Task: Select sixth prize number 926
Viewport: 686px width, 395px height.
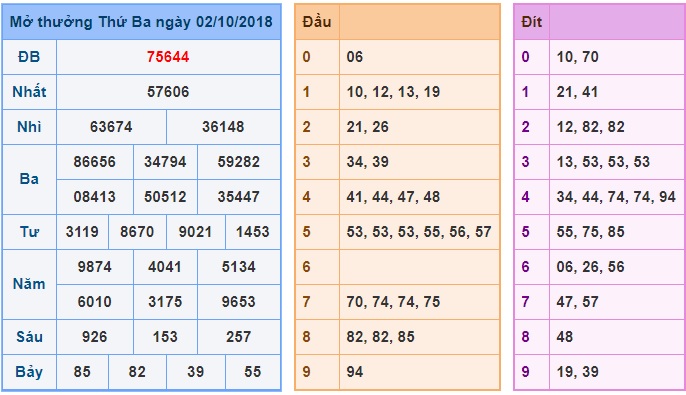Action: (x=94, y=337)
